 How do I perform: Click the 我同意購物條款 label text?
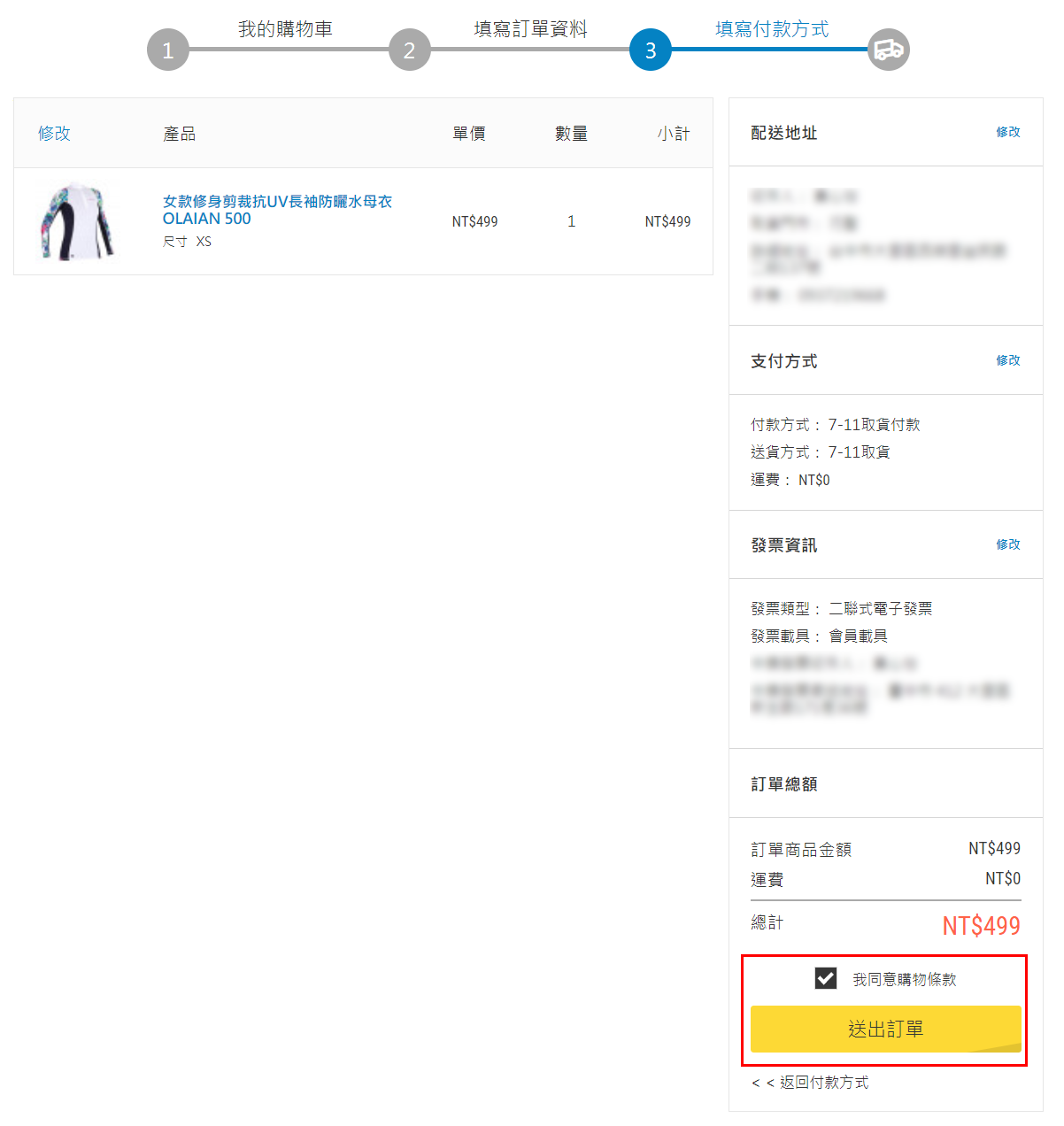coord(905,979)
